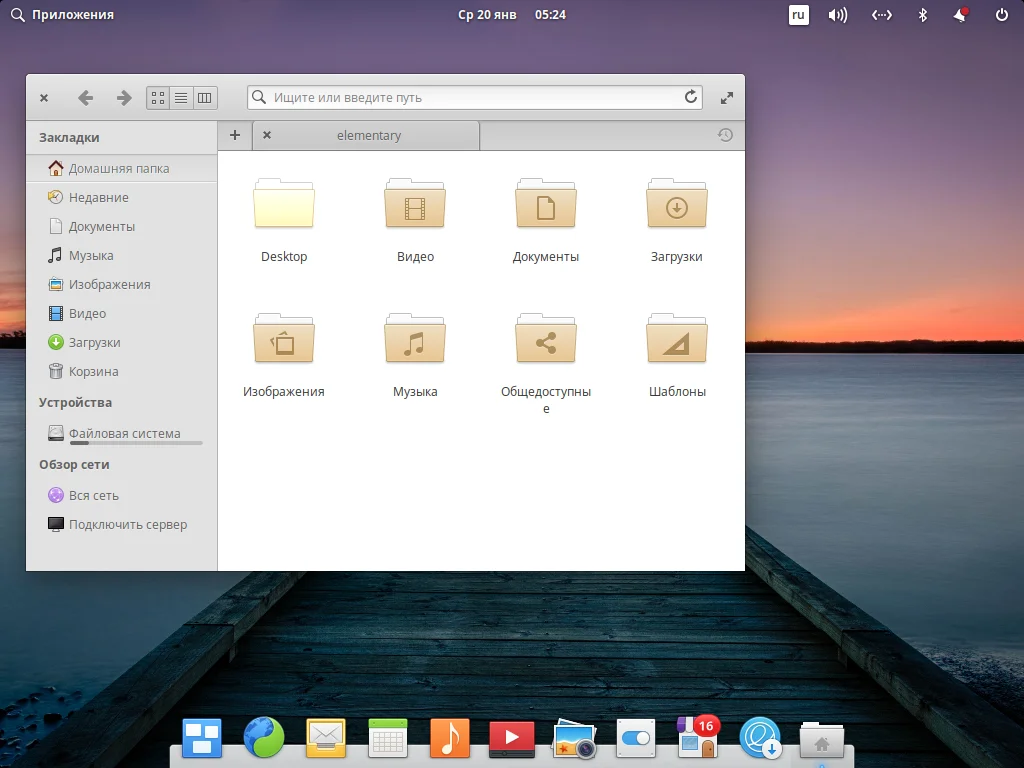
Task: Select the elementary tab
Action: click(x=368, y=135)
